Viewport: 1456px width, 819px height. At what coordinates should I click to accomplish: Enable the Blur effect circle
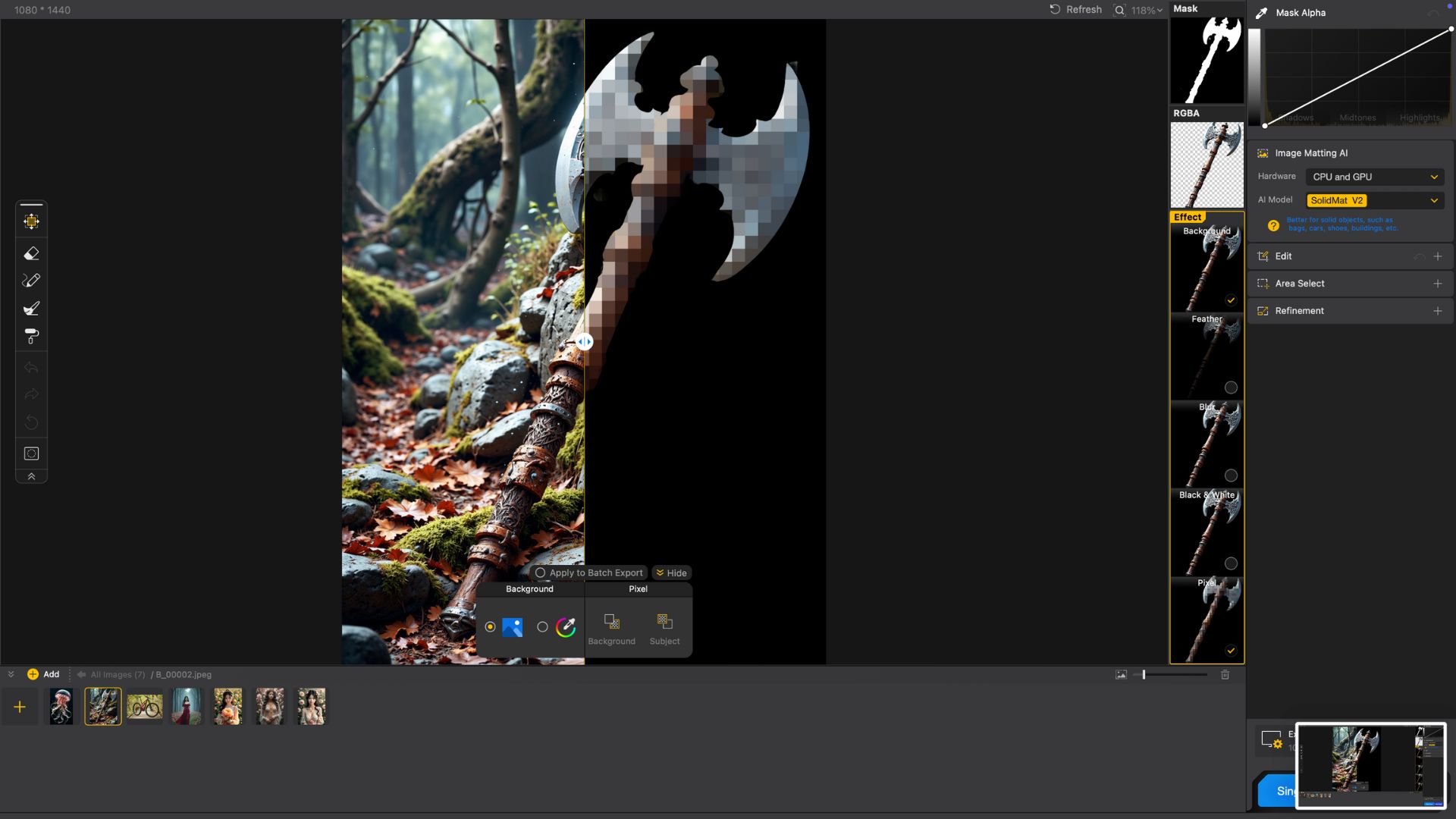click(1231, 475)
